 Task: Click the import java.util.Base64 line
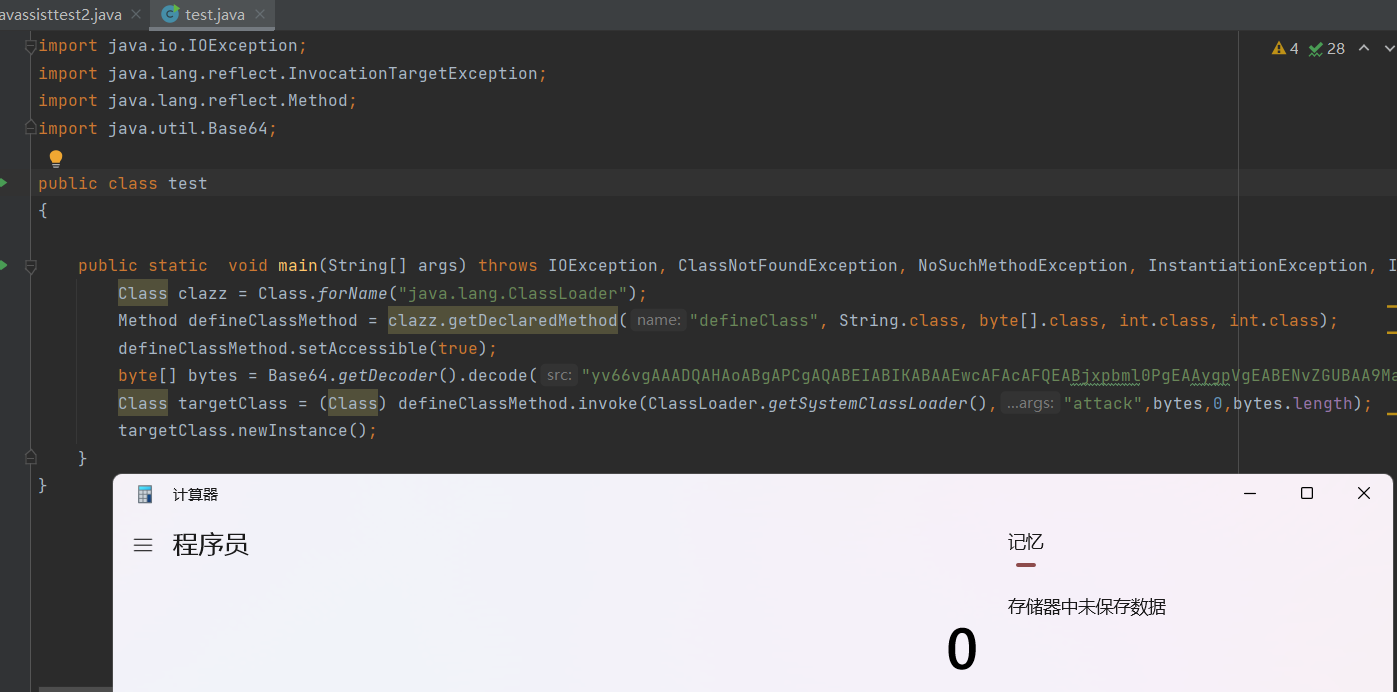tap(158, 129)
